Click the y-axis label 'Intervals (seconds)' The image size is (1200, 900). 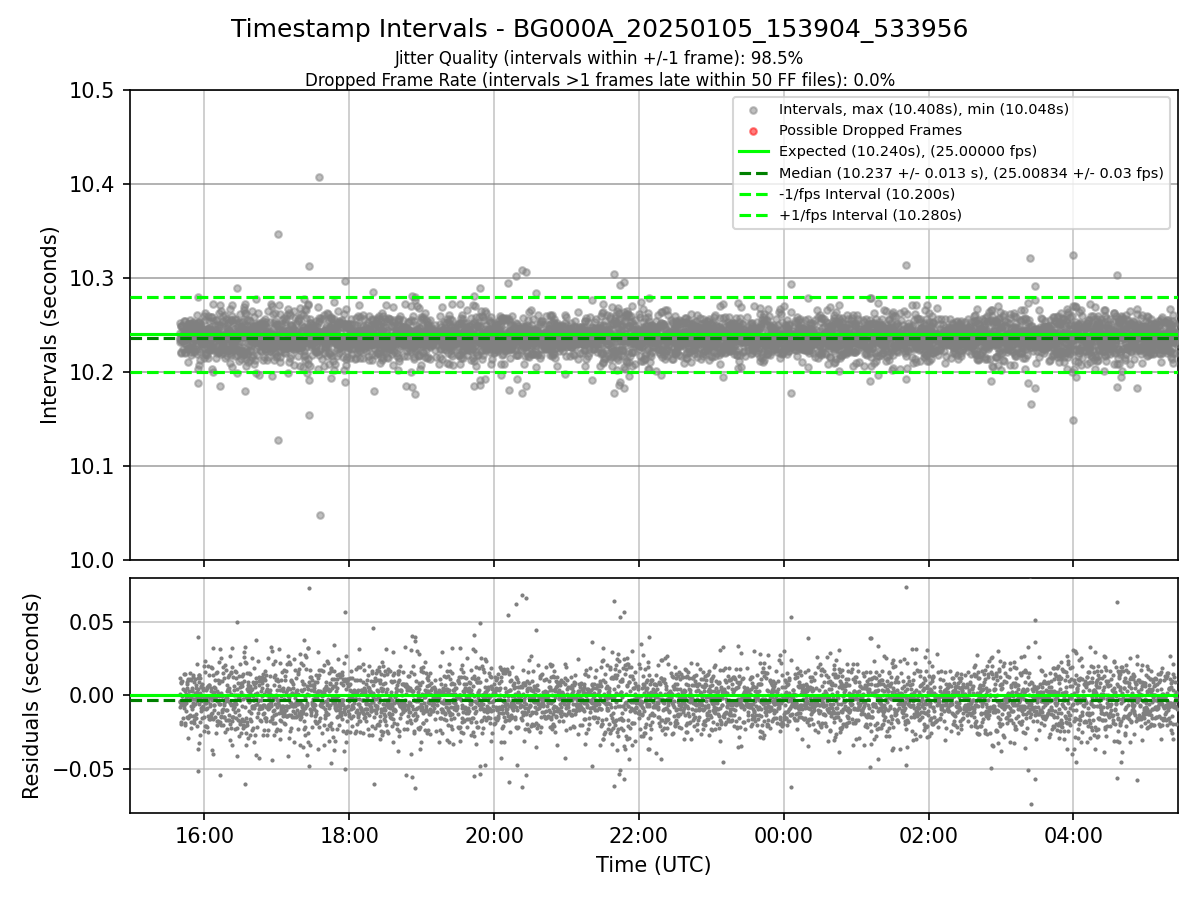50,325
